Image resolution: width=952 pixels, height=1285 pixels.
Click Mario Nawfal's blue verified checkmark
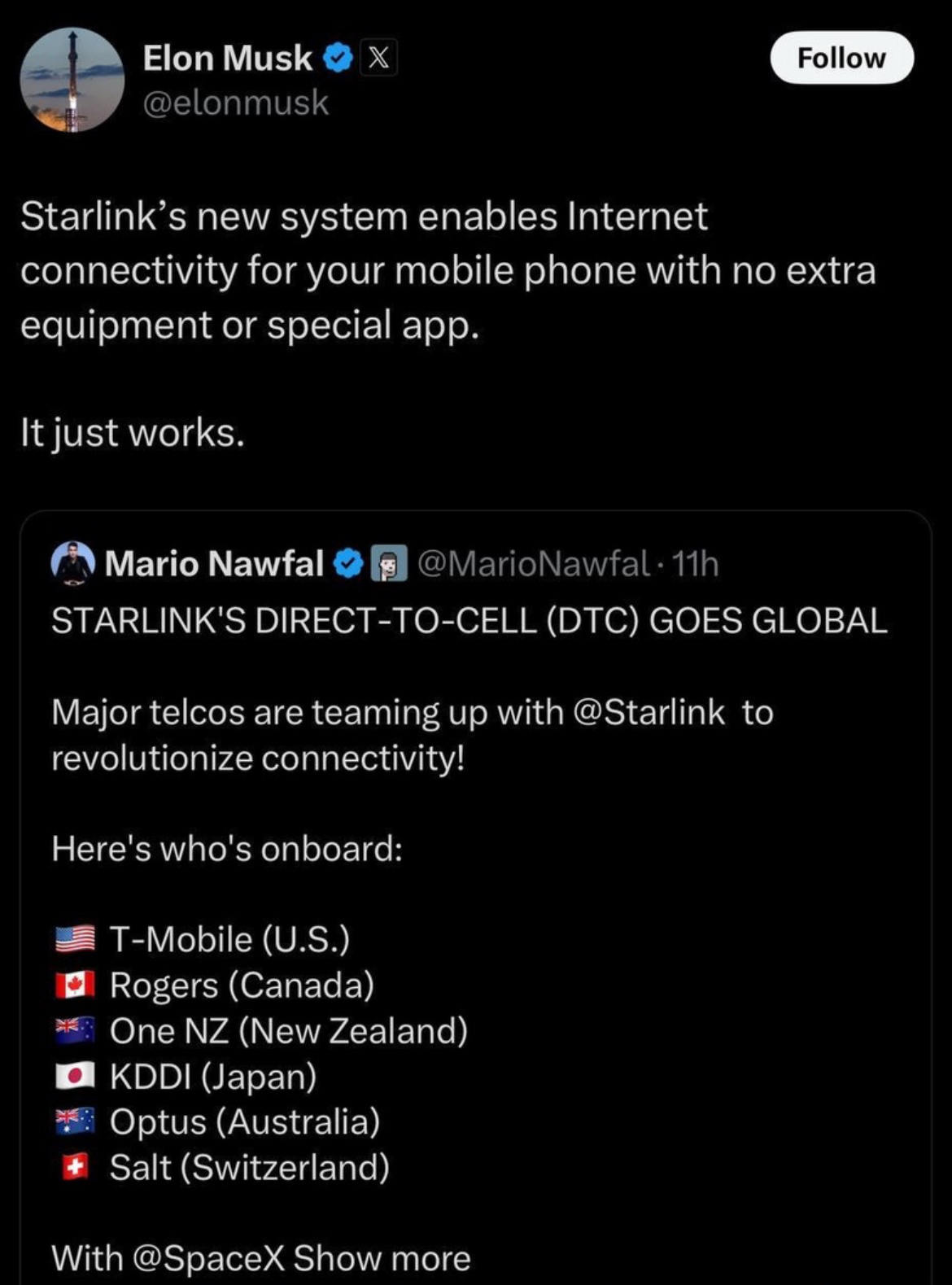[x=349, y=564]
